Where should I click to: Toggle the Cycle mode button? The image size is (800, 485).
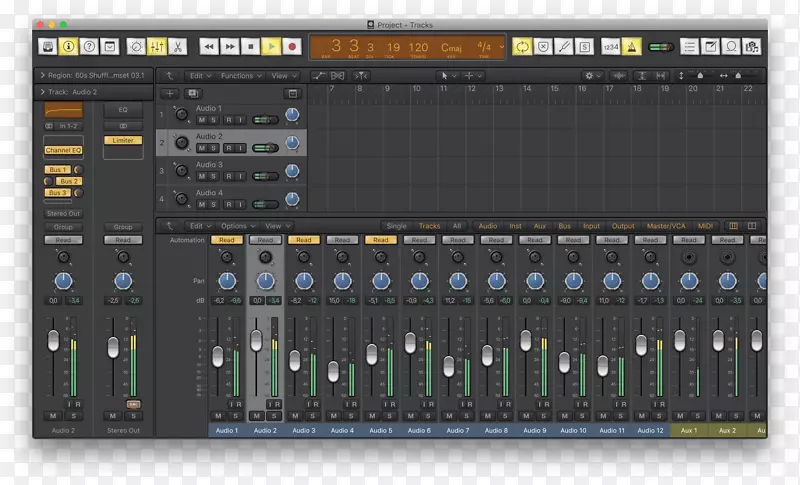[x=521, y=46]
